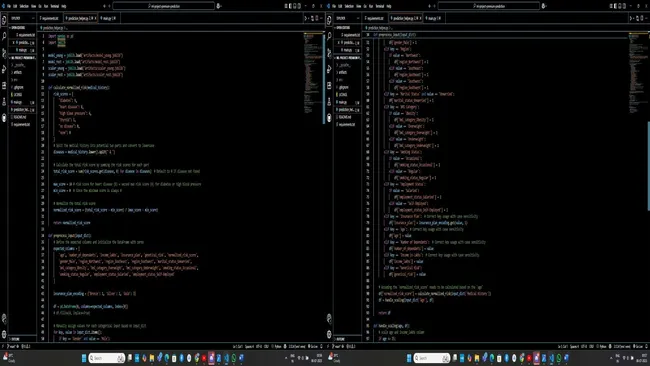Run Python file in left window editor
Viewport: 650px width, 366px height.
306,18
